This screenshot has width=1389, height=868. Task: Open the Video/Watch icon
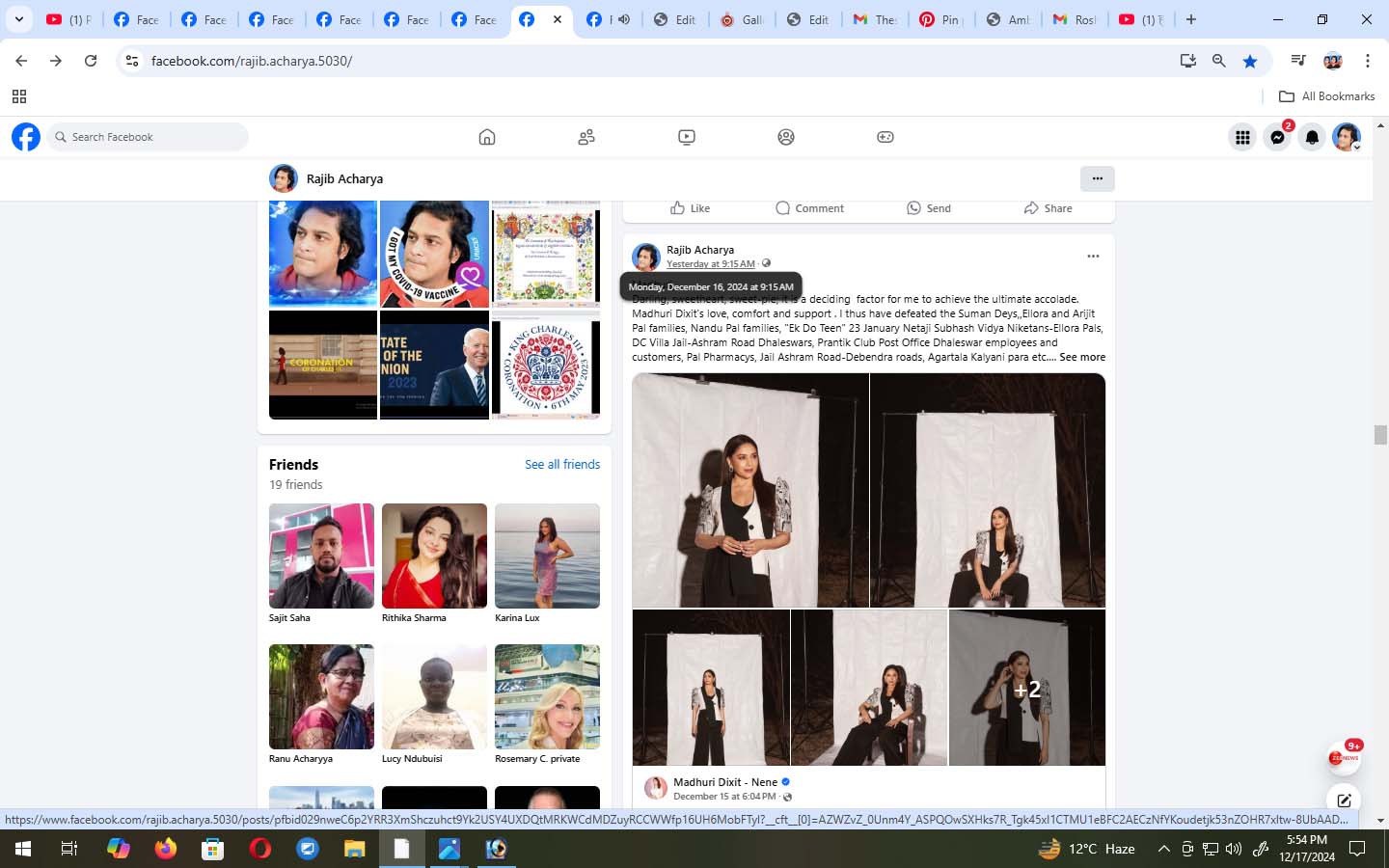(687, 137)
